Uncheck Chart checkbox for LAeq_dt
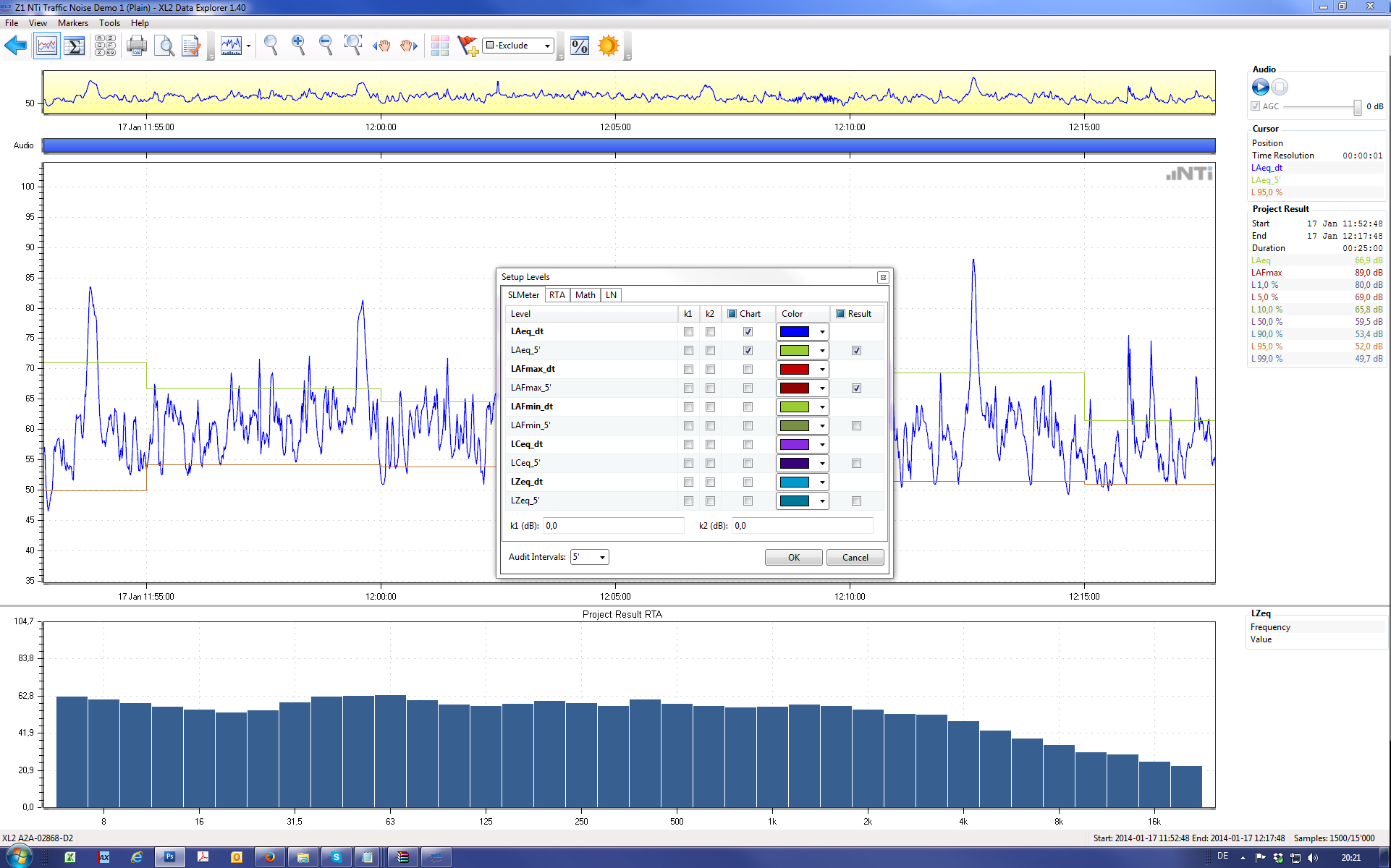 748,332
